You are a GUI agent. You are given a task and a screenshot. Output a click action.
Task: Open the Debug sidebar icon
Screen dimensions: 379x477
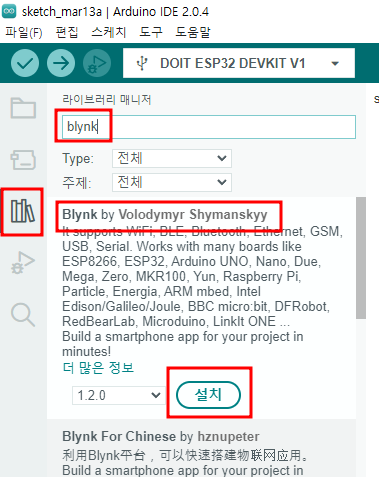coord(23,263)
